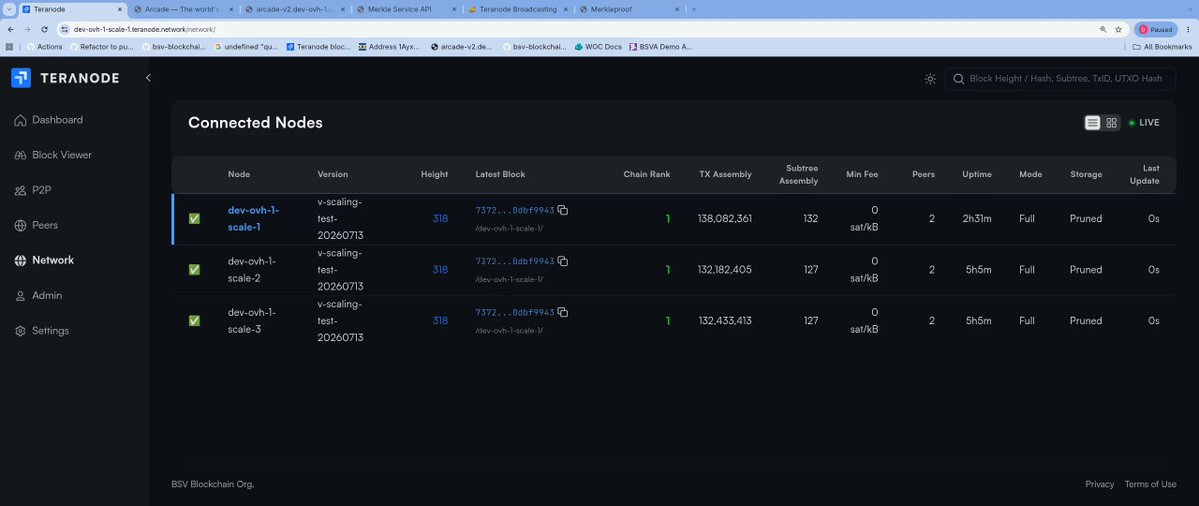Viewport: 1199px width, 506px height.
Task: Switch to the Merkleproof tab
Action: coord(628,9)
